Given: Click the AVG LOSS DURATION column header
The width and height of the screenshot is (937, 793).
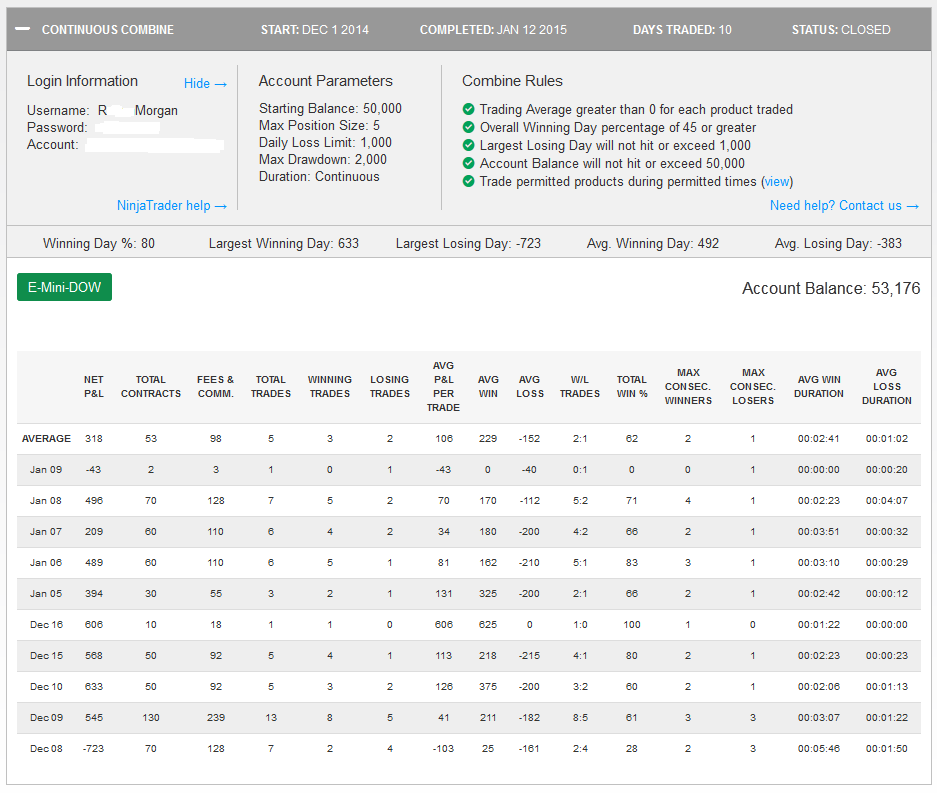Looking at the screenshot, I should click(887, 387).
